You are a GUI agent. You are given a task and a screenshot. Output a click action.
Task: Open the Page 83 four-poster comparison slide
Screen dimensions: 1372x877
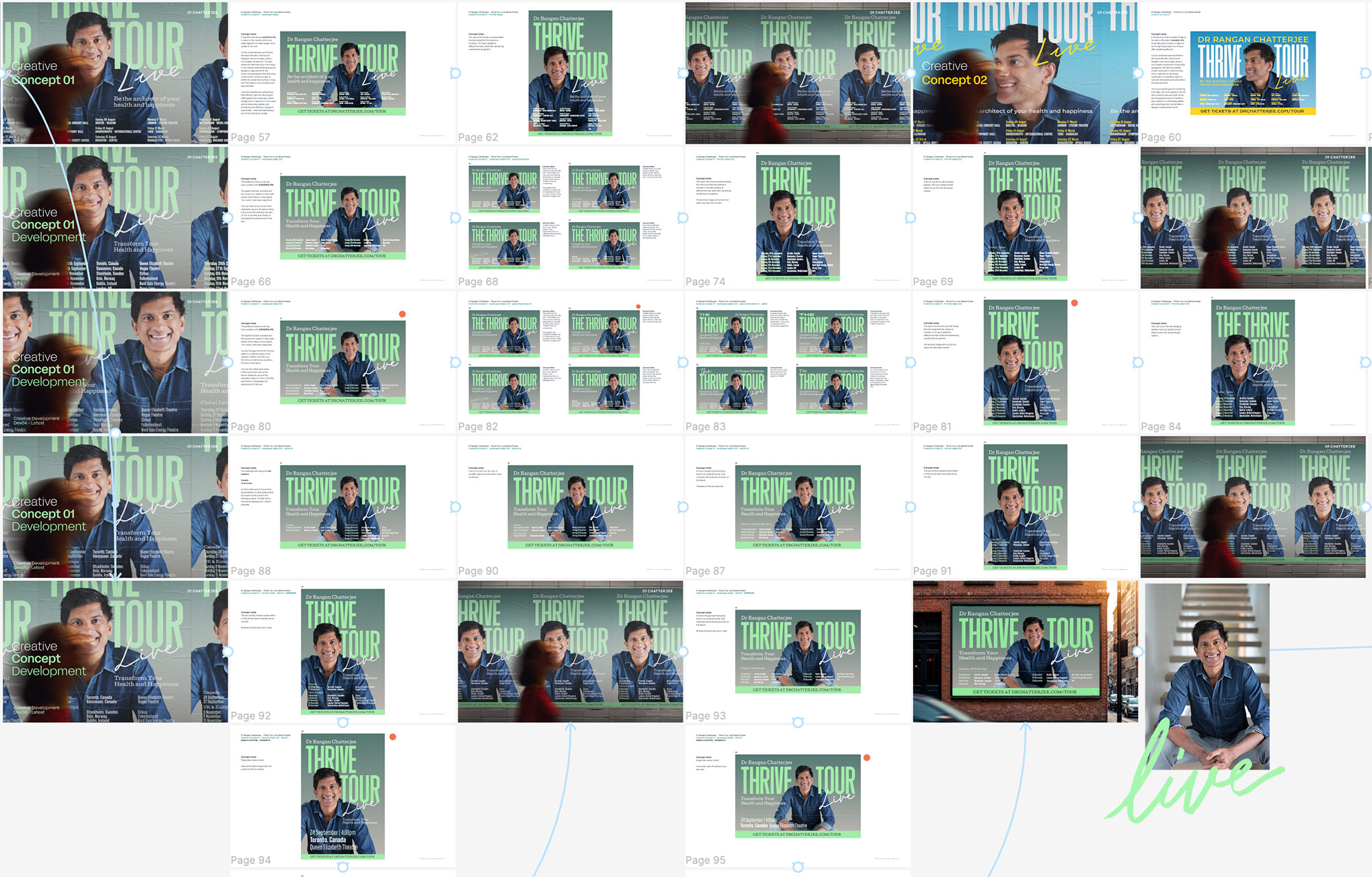798,362
